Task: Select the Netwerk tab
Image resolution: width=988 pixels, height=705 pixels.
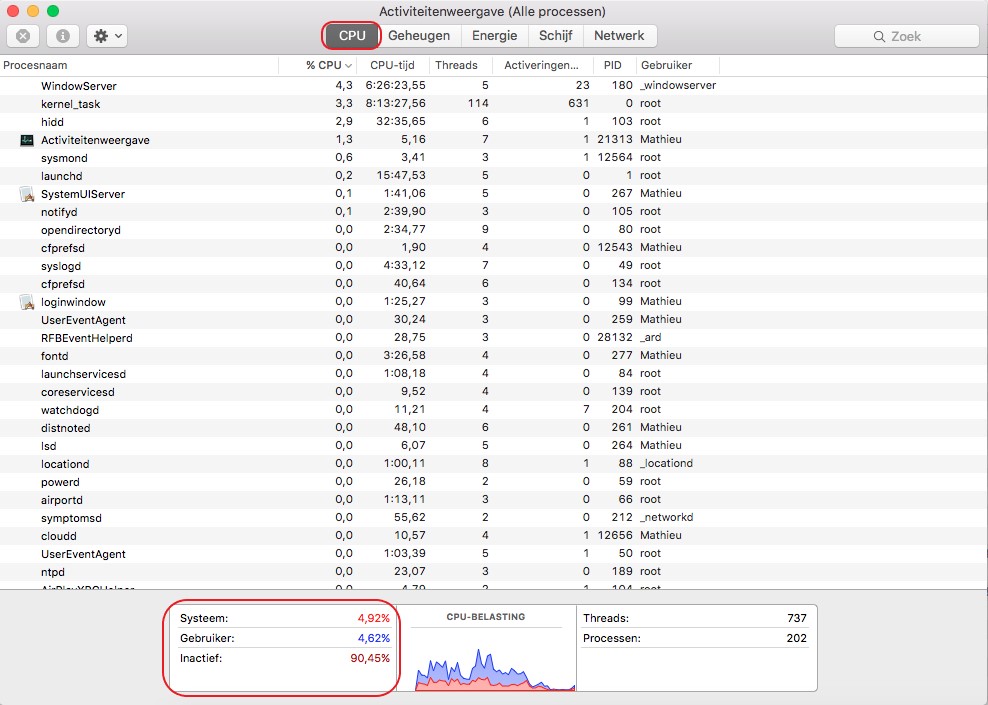Action: [x=619, y=36]
